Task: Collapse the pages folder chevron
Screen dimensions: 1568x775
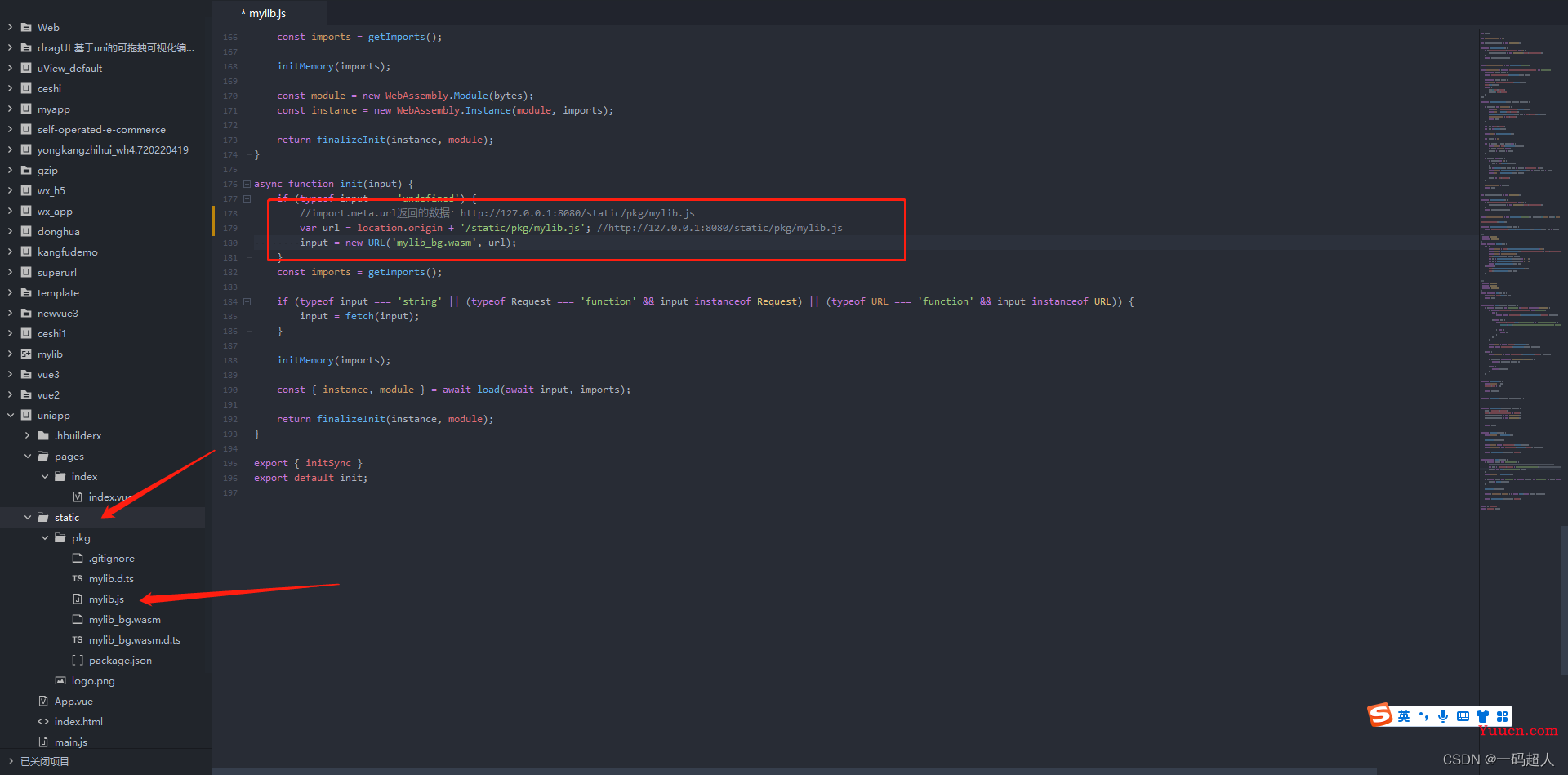Action: pyautogui.click(x=27, y=456)
